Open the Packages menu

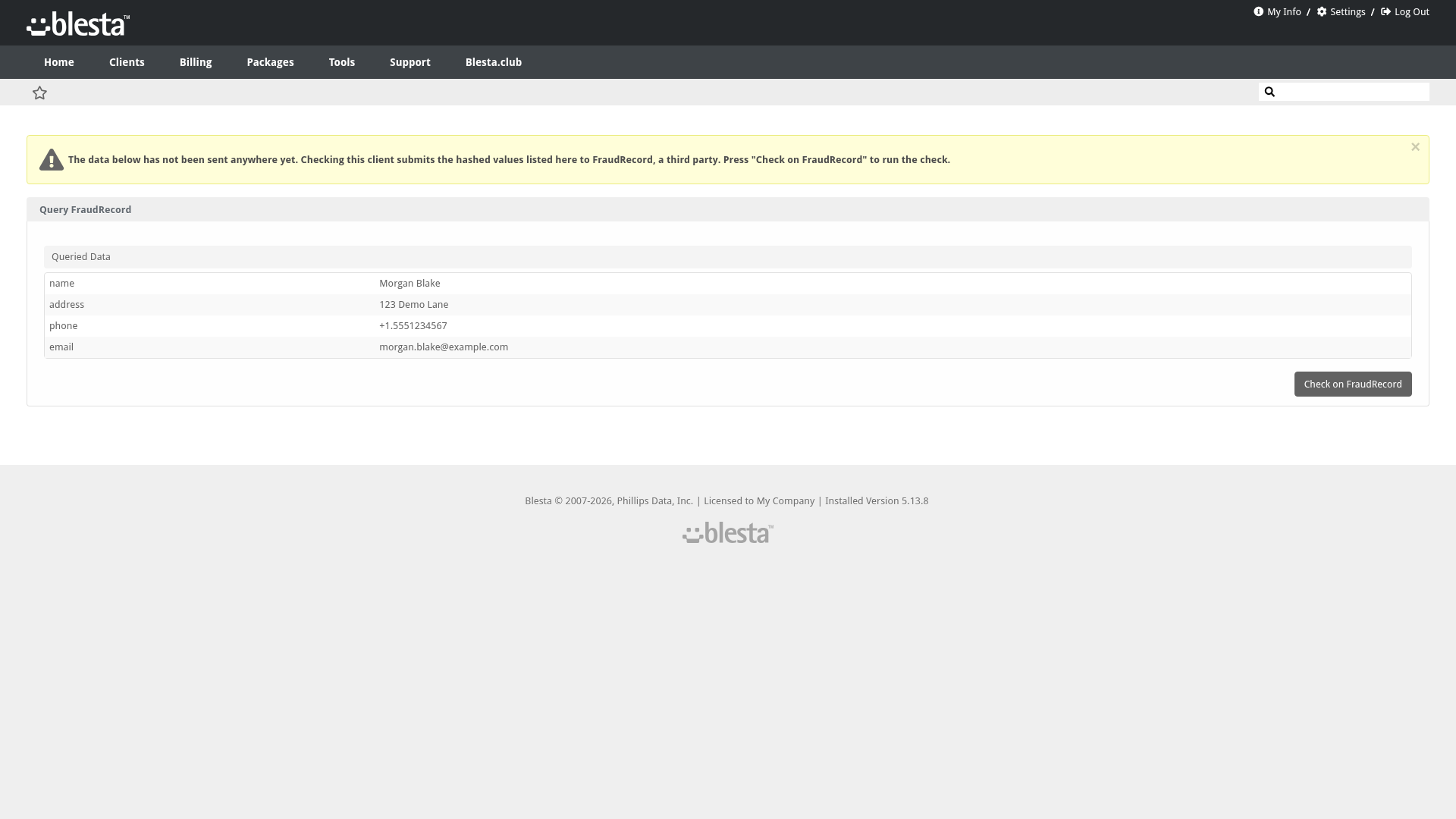coord(270,62)
